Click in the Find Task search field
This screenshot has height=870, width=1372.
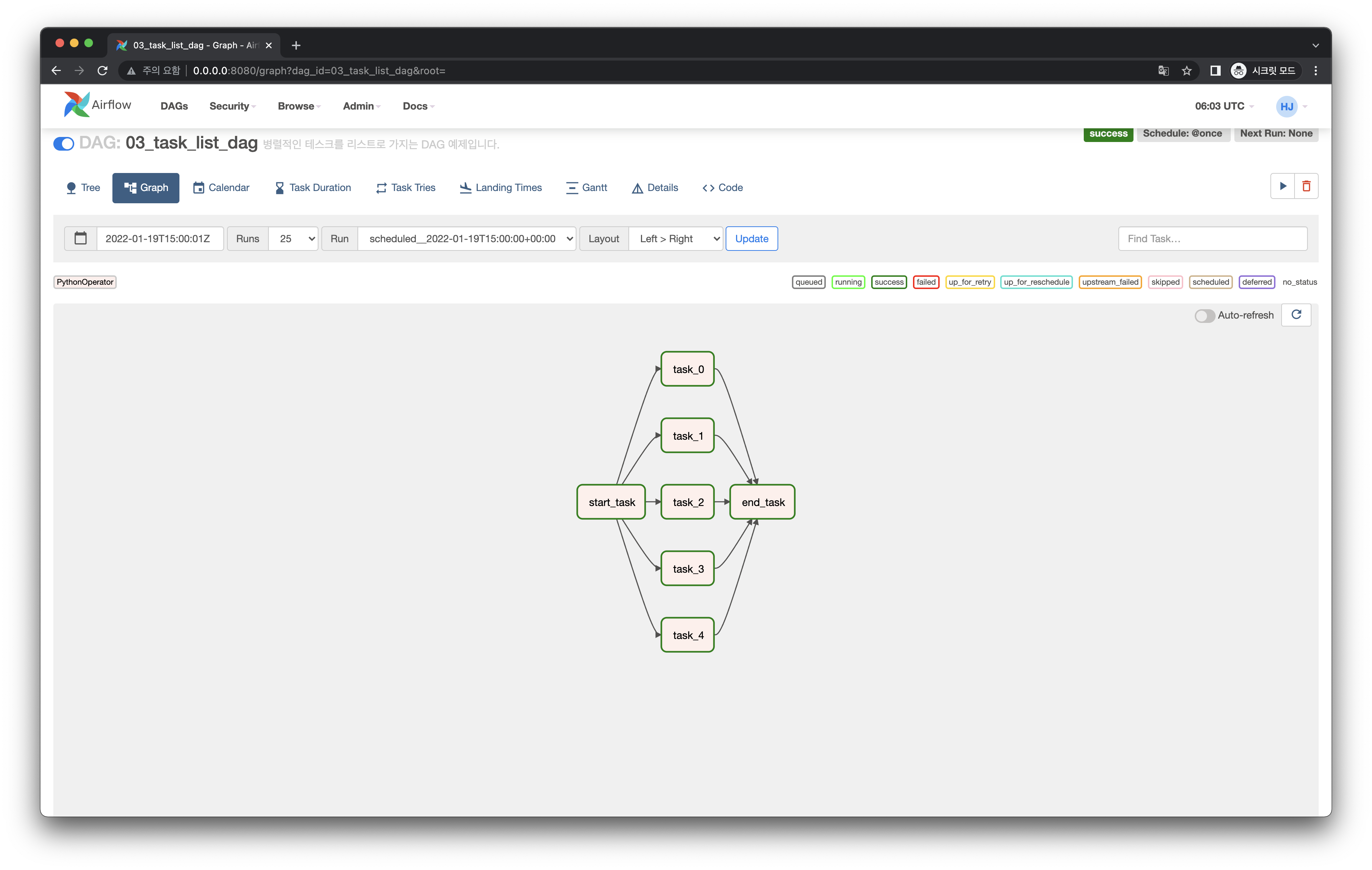(1212, 238)
